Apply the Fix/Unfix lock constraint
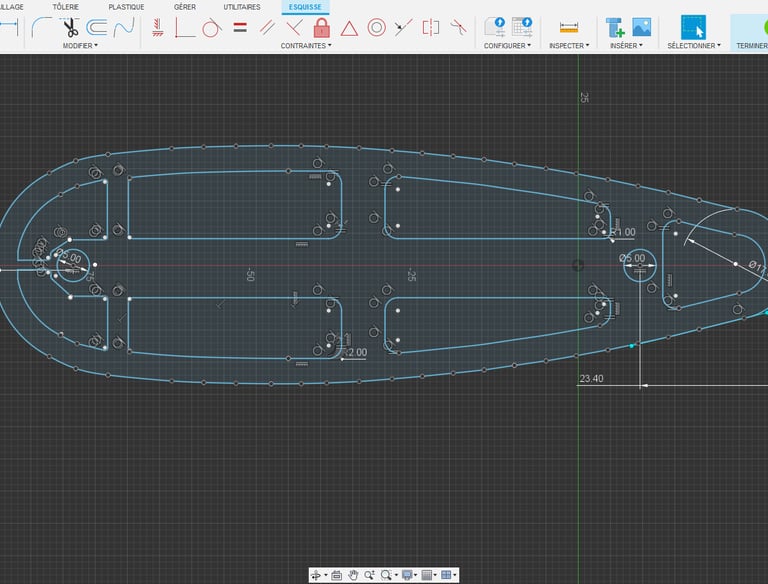Screen dimensions: 768x584 [321, 27]
